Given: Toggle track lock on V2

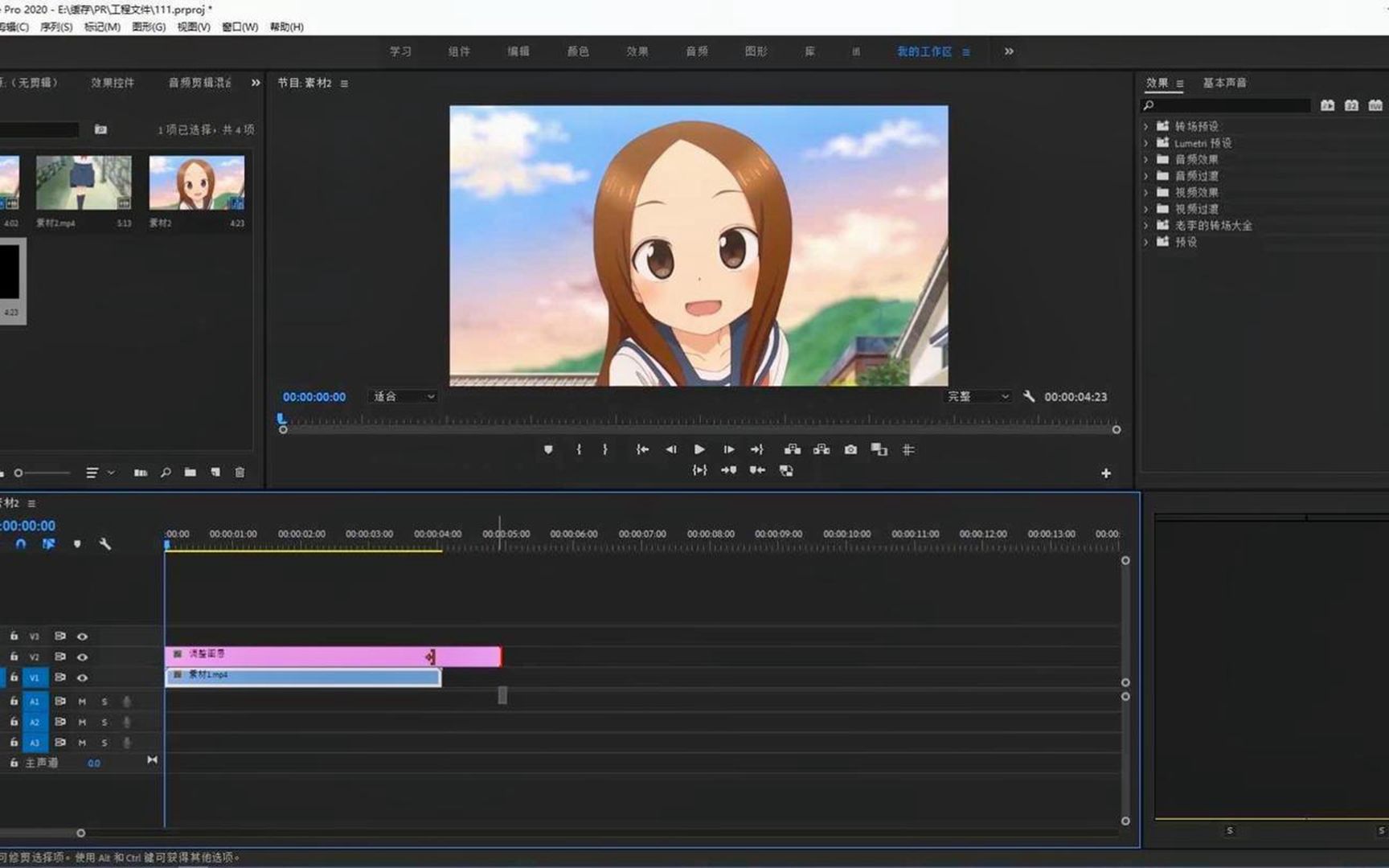Looking at the screenshot, I should tap(14, 657).
